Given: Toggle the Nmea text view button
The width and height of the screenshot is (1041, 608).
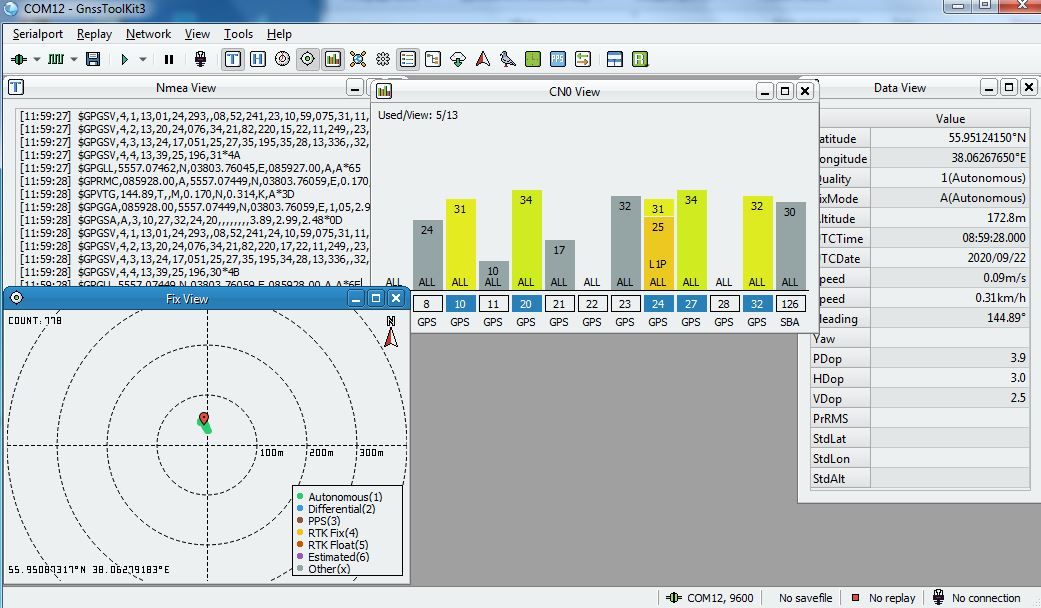Looking at the screenshot, I should click(233, 60).
